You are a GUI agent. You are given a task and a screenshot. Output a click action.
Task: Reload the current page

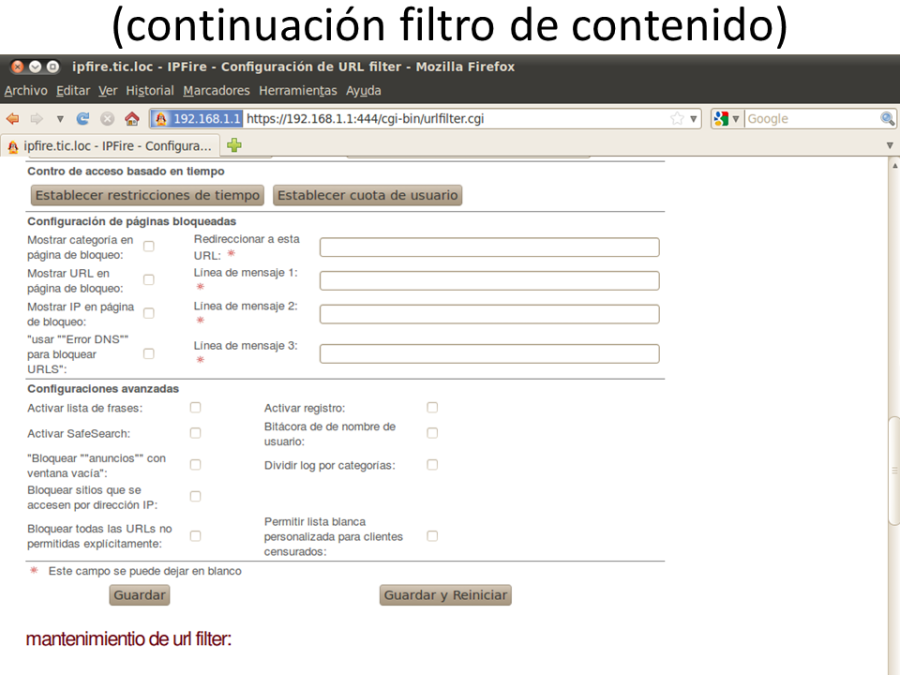82,118
